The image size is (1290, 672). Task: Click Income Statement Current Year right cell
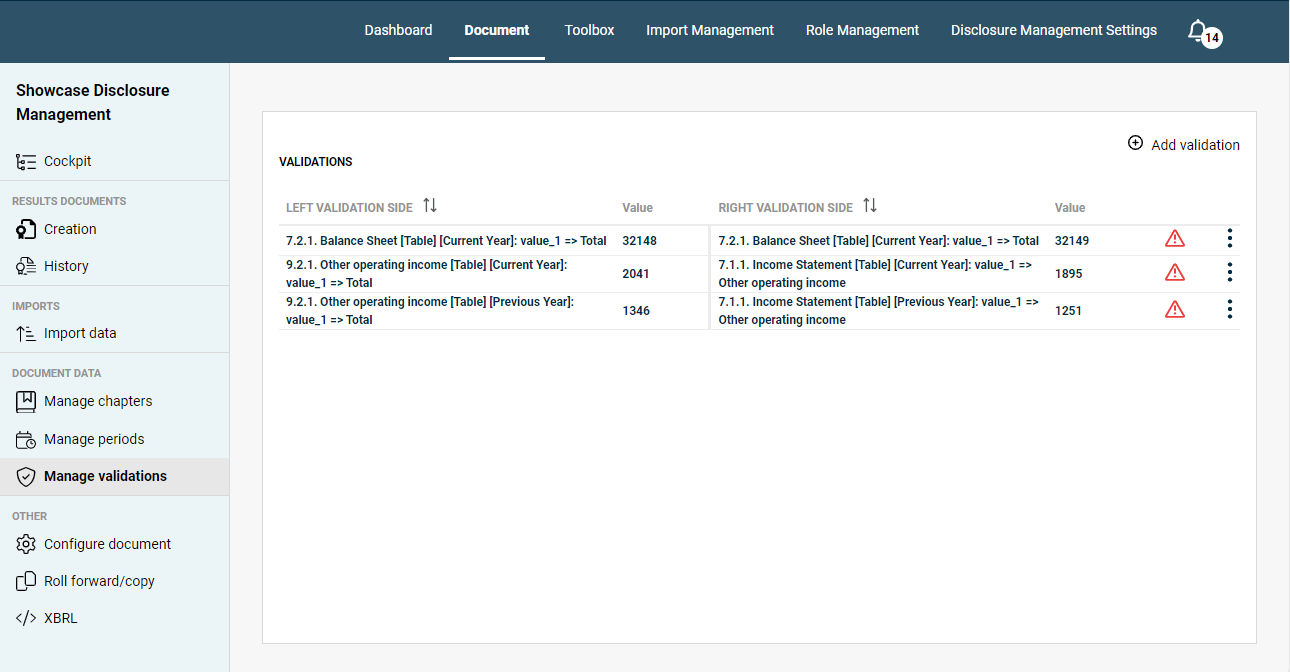click(x=875, y=274)
